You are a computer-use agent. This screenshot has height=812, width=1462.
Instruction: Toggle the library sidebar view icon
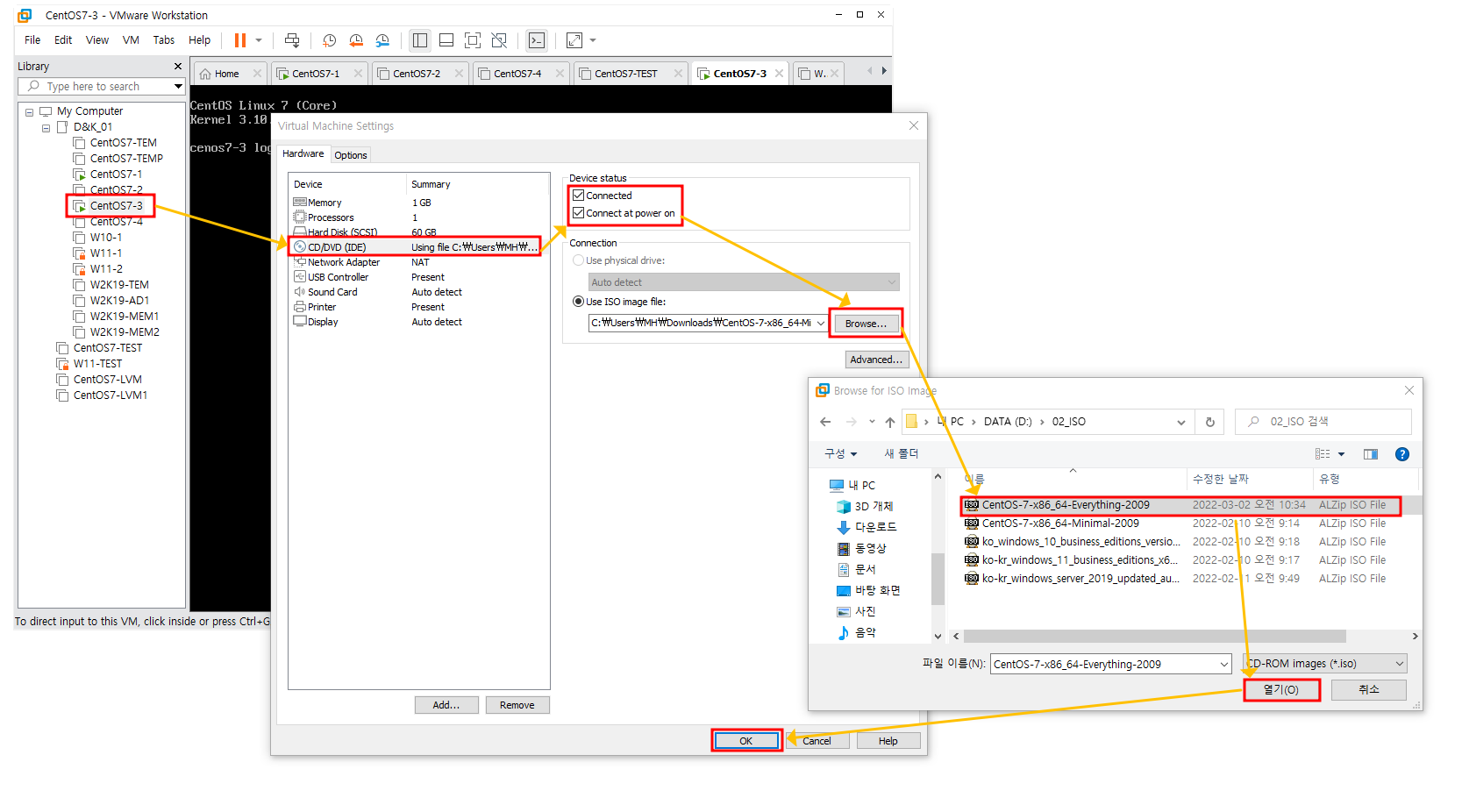(420, 40)
